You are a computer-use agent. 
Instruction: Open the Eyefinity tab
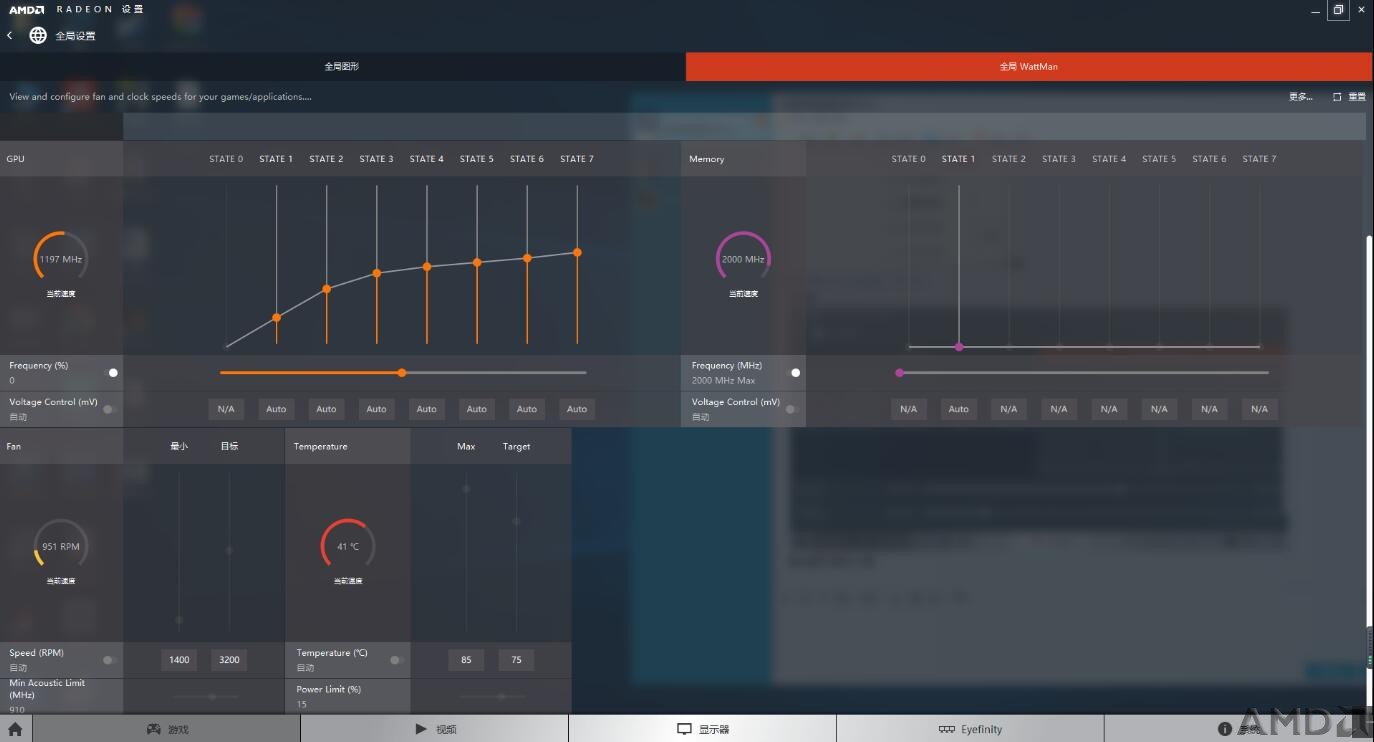click(970, 729)
